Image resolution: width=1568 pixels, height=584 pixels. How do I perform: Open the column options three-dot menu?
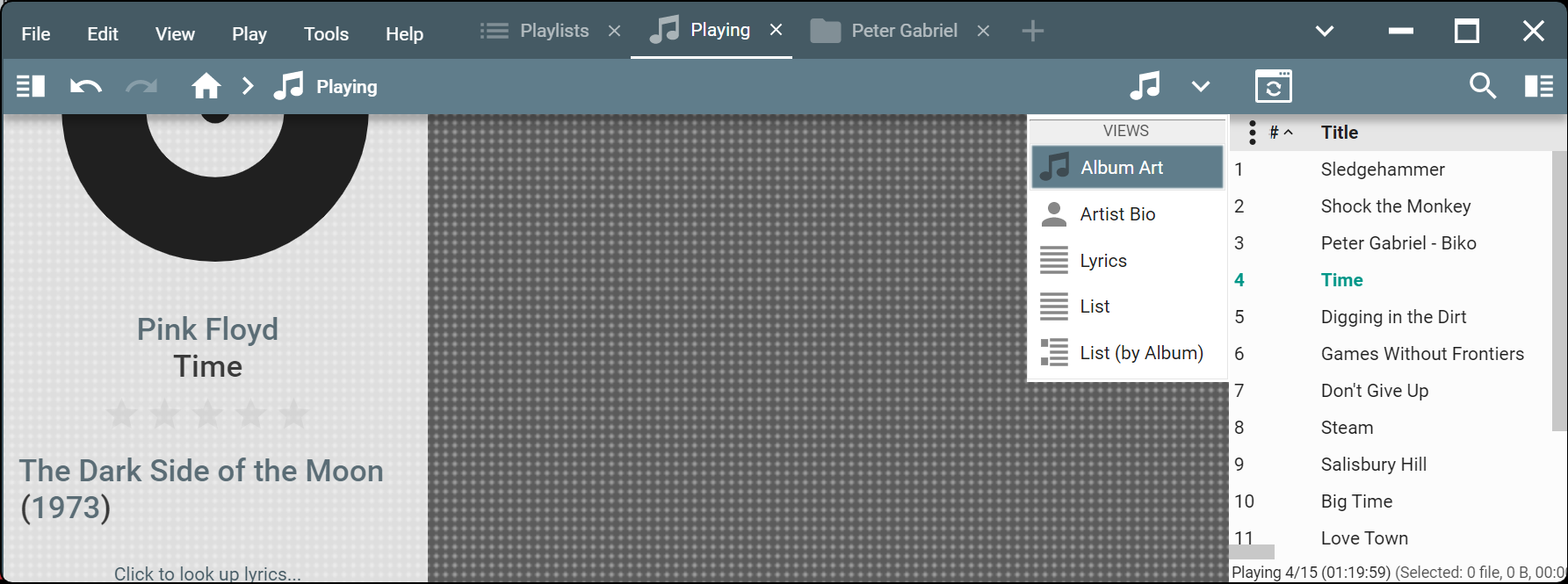coord(1252,133)
